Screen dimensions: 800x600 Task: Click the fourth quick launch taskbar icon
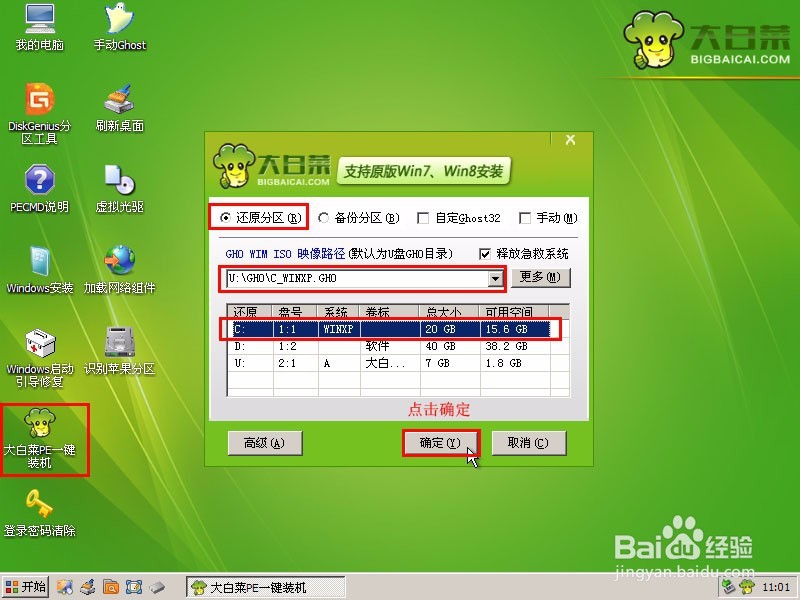(x=134, y=587)
